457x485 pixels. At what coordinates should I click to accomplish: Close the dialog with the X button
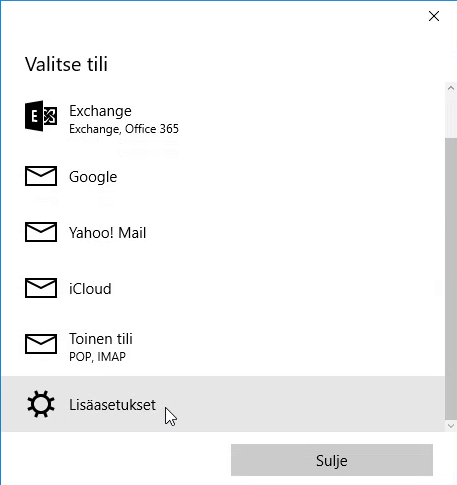[434, 16]
